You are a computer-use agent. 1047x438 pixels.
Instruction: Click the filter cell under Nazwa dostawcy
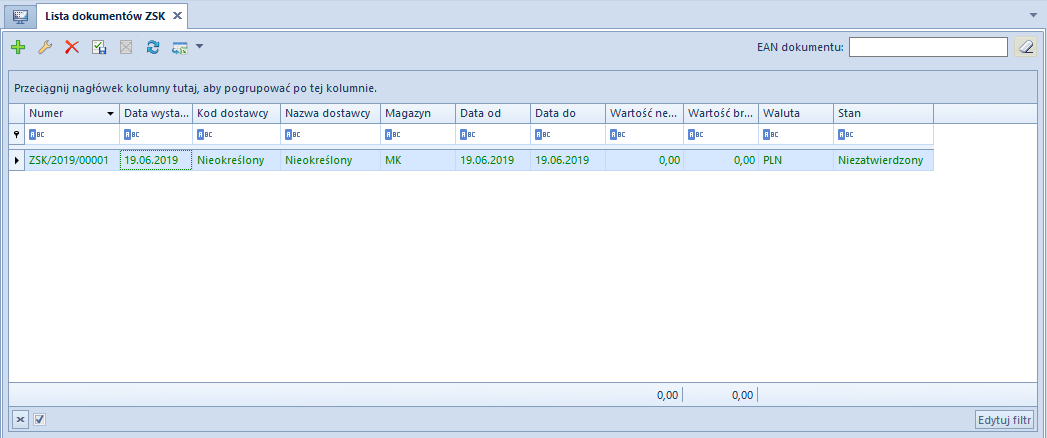pyautogui.click(x=331, y=134)
